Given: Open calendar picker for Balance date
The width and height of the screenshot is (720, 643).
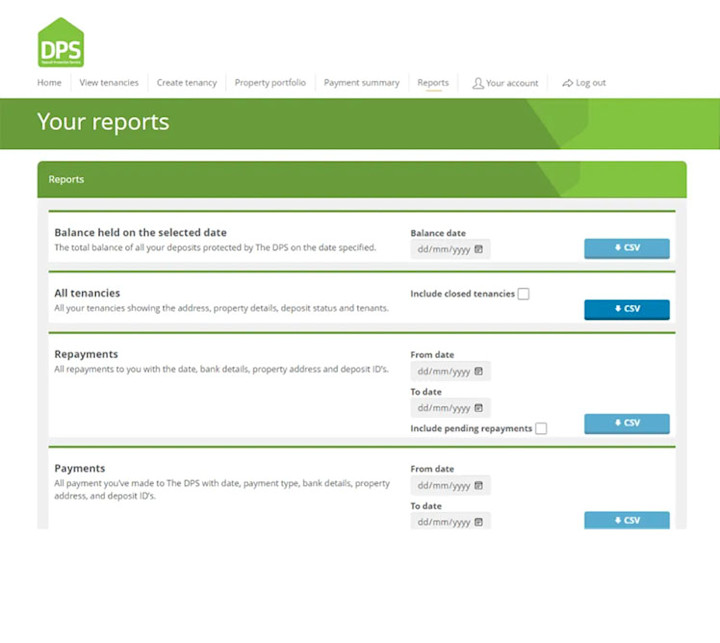Looking at the screenshot, I should pos(478,249).
